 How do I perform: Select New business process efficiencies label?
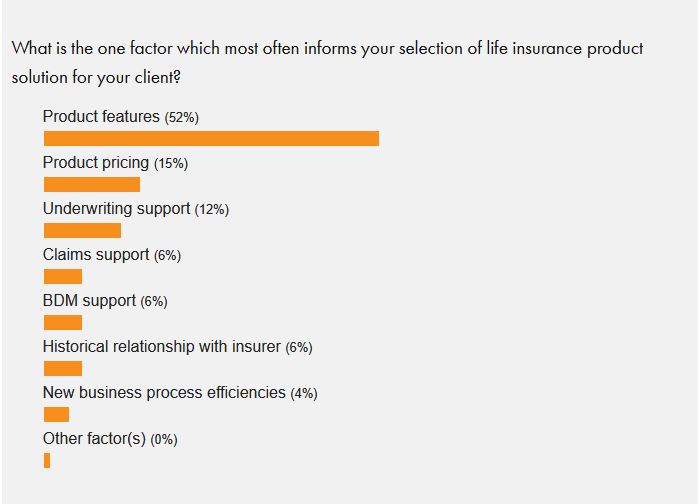point(164,393)
